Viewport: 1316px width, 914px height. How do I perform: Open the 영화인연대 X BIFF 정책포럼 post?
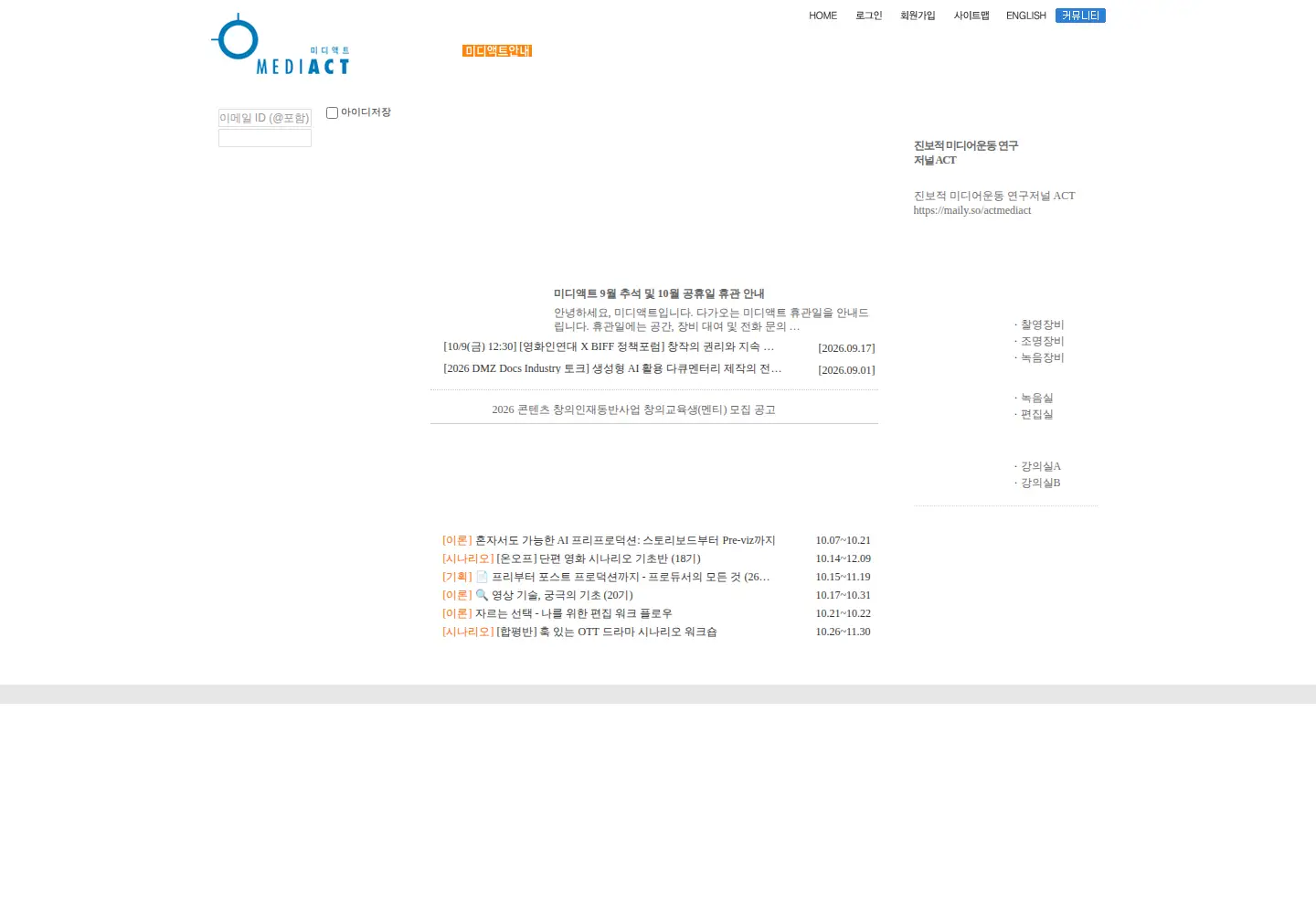click(x=609, y=346)
